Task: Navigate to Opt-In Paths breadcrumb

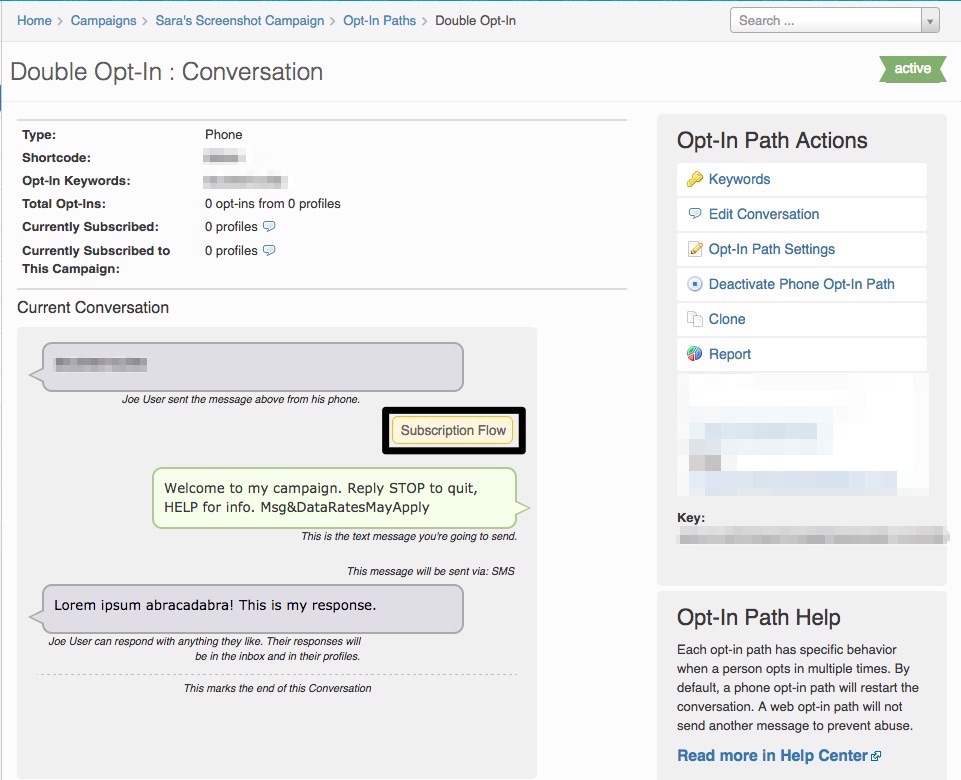Action: pyautogui.click(x=379, y=20)
